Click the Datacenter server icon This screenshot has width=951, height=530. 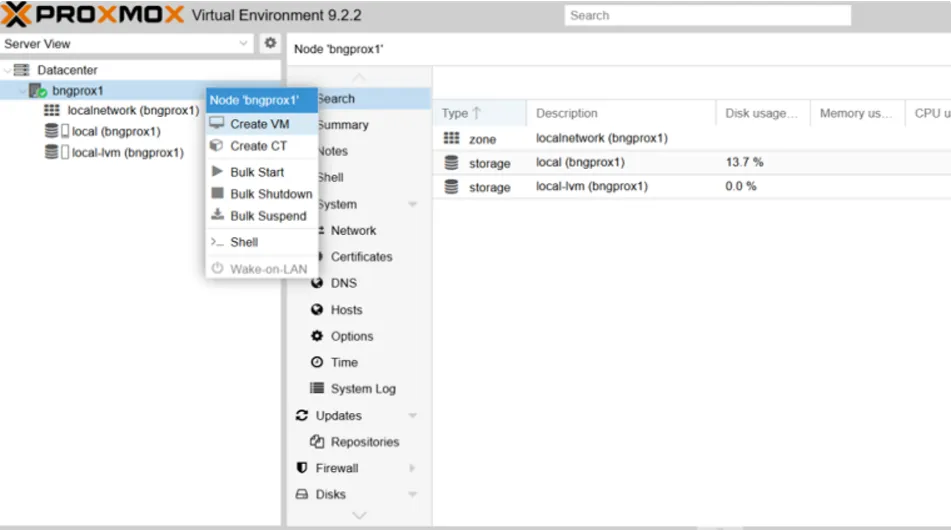(x=22, y=70)
